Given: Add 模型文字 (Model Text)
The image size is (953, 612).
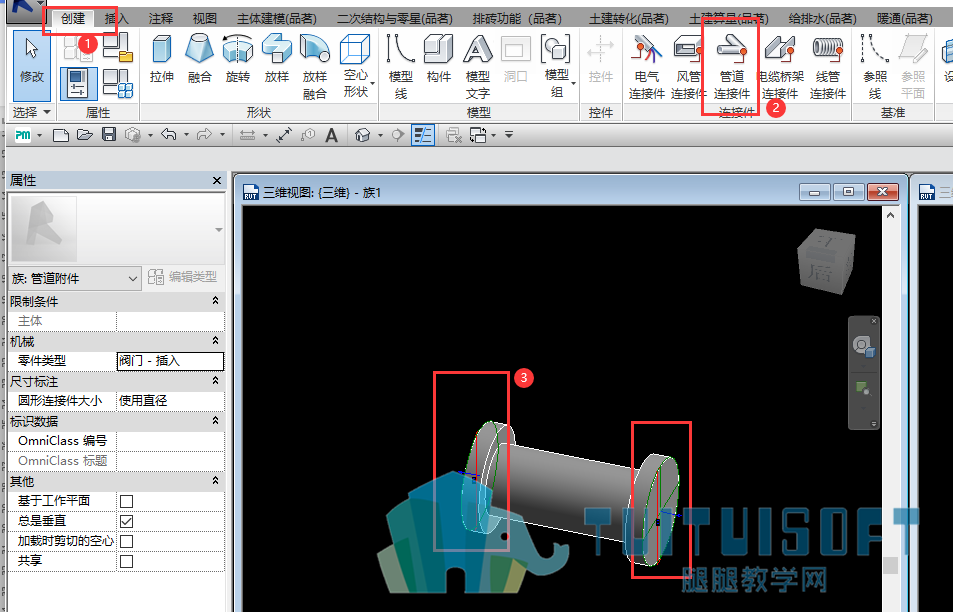Looking at the screenshot, I should (478, 67).
